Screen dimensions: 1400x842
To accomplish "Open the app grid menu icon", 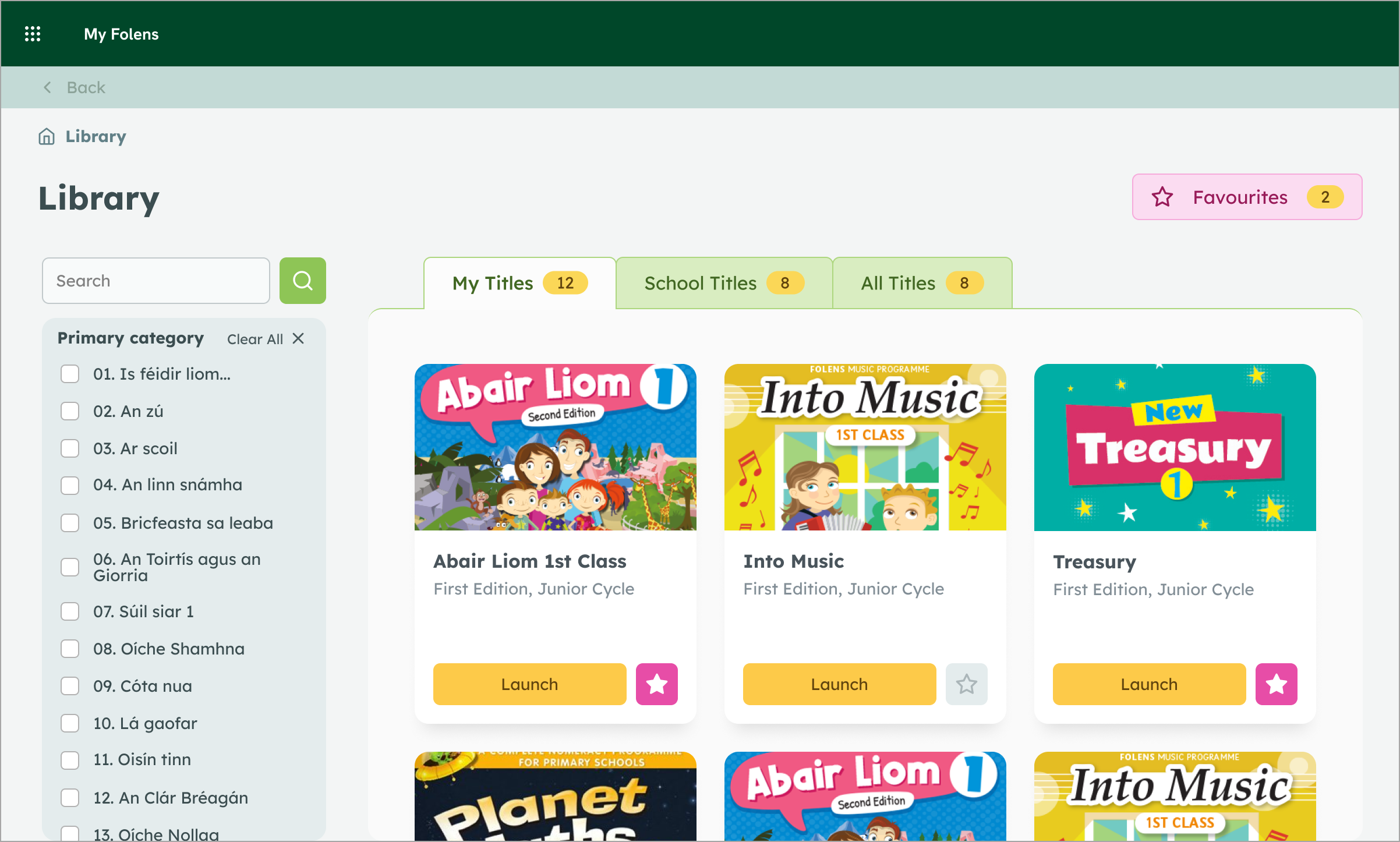I will pyautogui.click(x=33, y=34).
